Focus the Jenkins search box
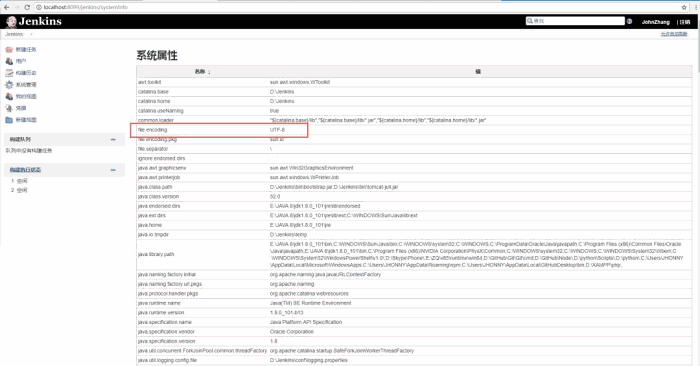The width and height of the screenshot is (700, 366). pyautogui.click(x=575, y=21)
